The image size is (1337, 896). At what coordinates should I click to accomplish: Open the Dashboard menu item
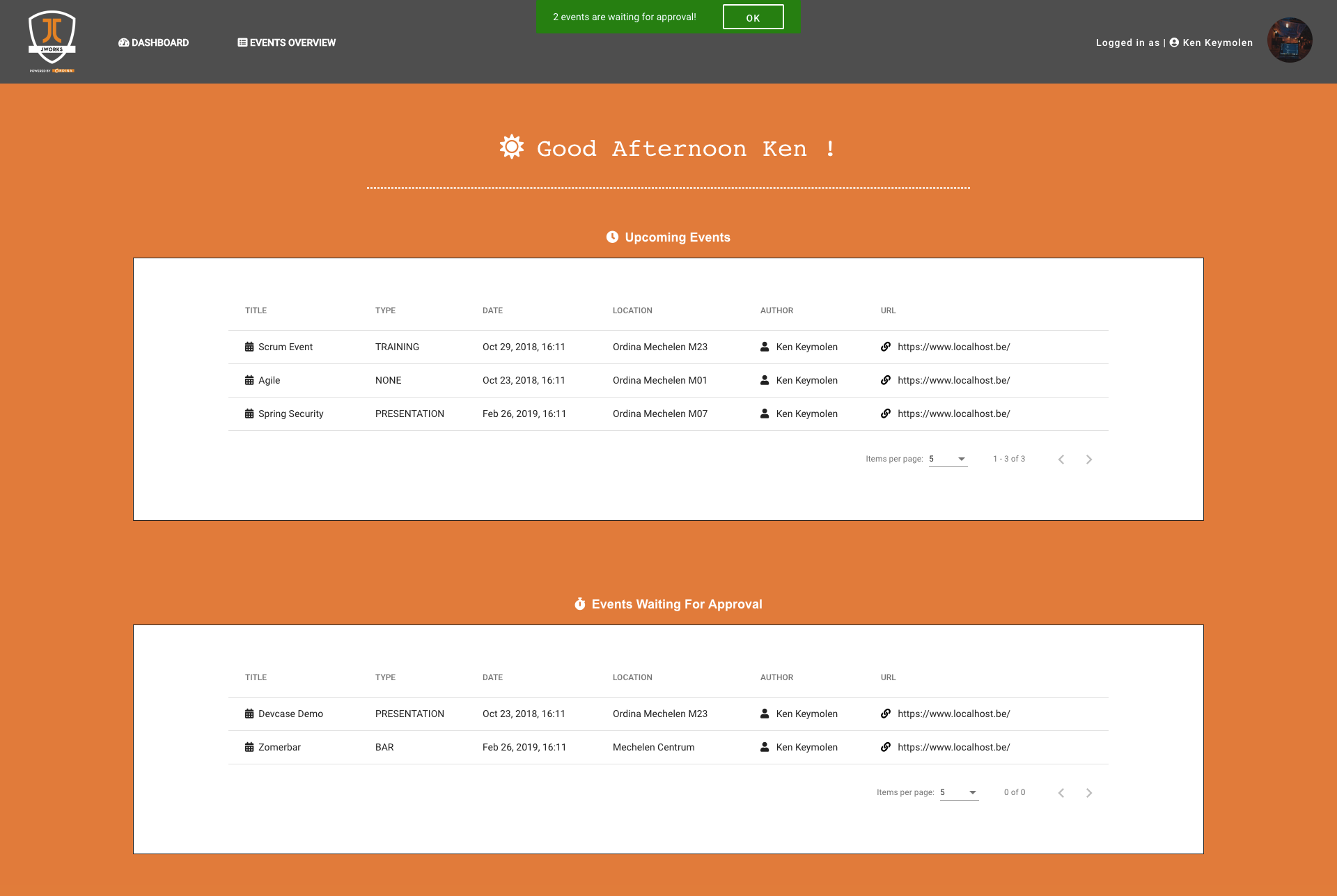pos(153,42)
